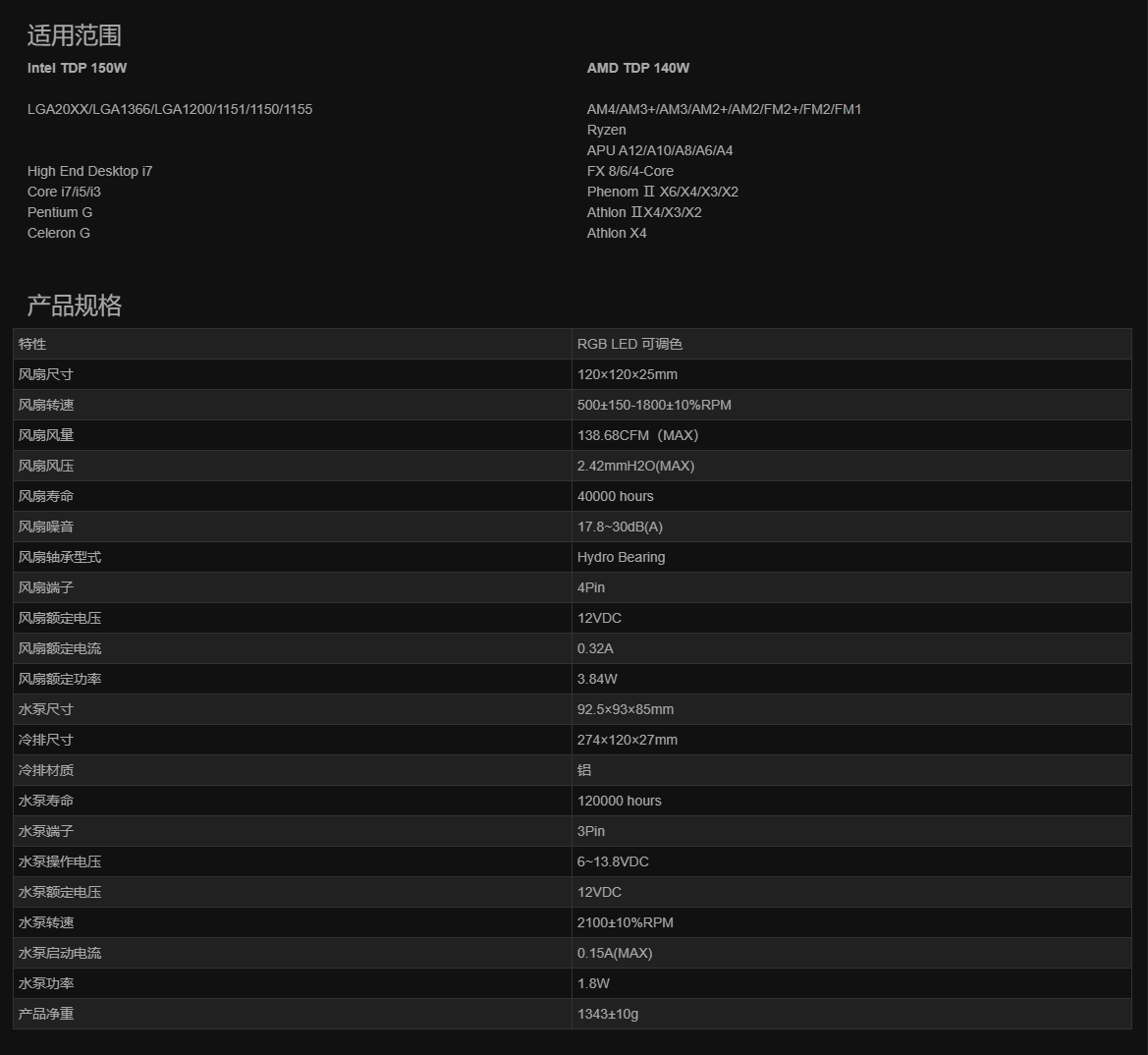Viewport: 1148px width, 1055px height.
Task: Click the Core i7/i5/i3 line
Action: point(64,192)
